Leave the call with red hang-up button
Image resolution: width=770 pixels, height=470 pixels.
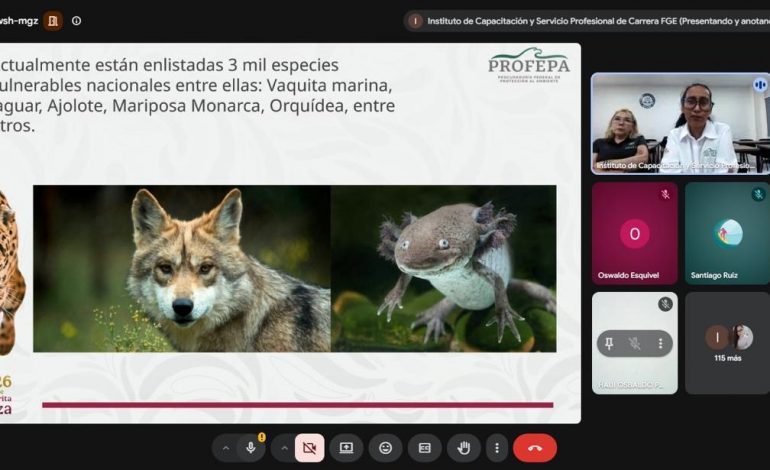tap(535, 448)
